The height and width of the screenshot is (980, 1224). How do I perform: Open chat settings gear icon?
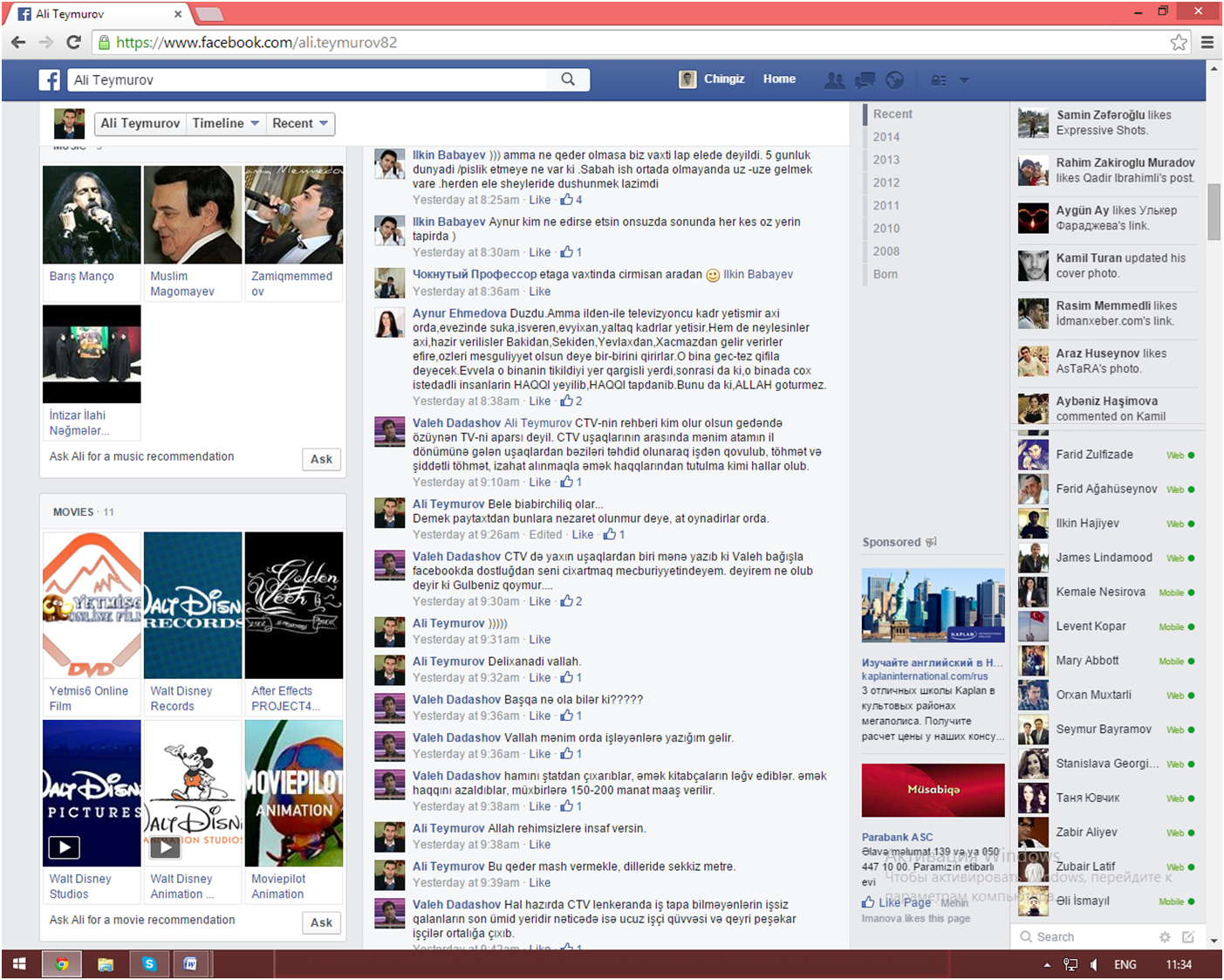[1165, 936]
